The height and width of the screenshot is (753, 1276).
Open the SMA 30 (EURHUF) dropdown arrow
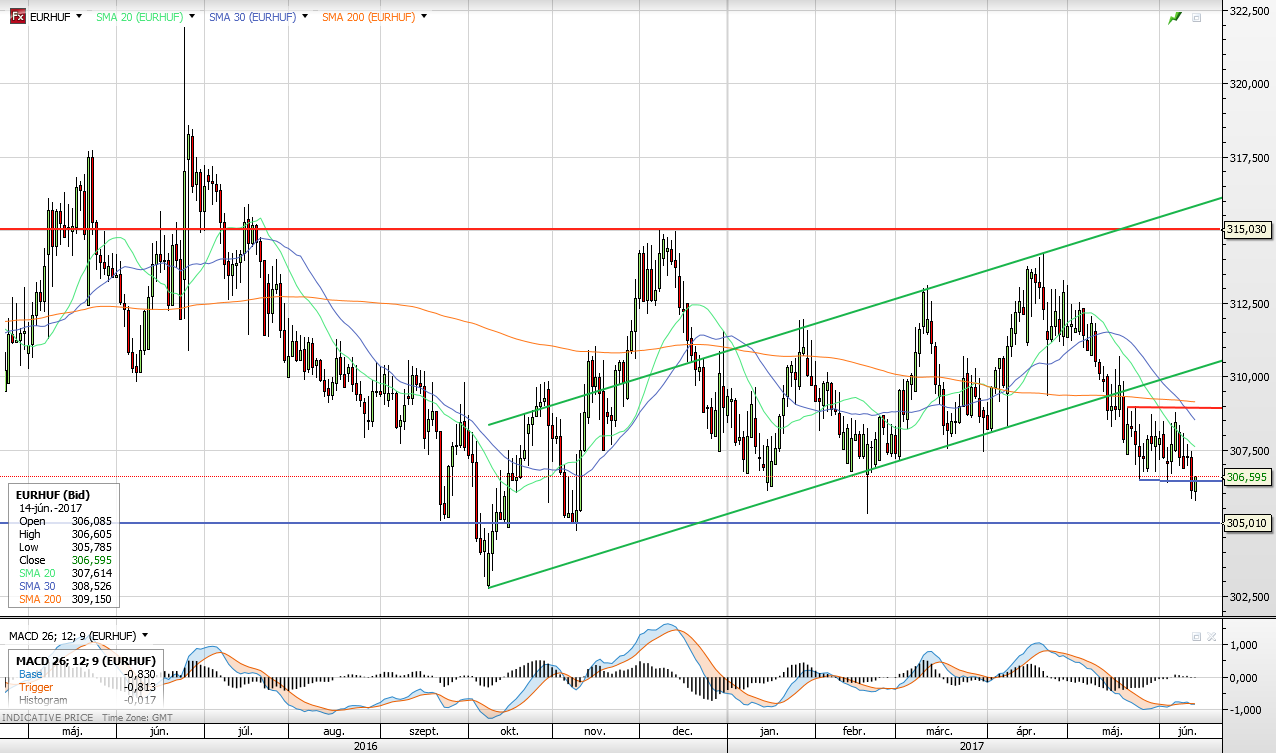305,17
